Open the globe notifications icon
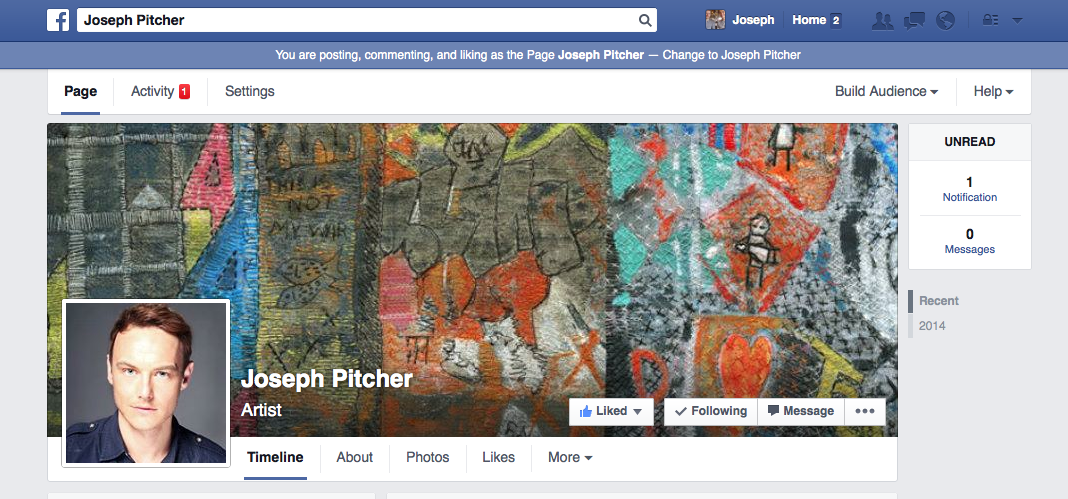 tap(945, 20)
